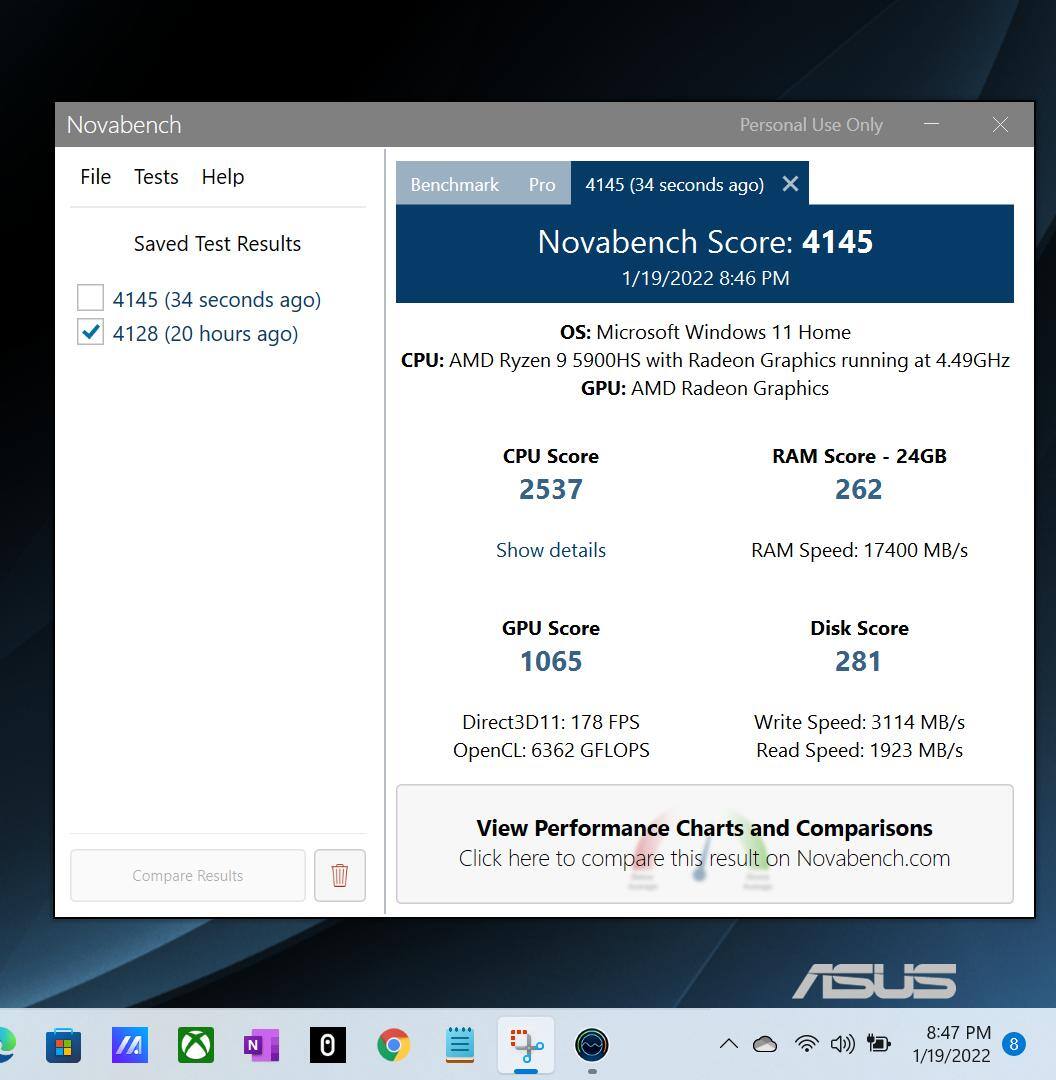Viewport: 1056px width, 1080px height.
Task: Open the File menu
Action: coord(95,177)
